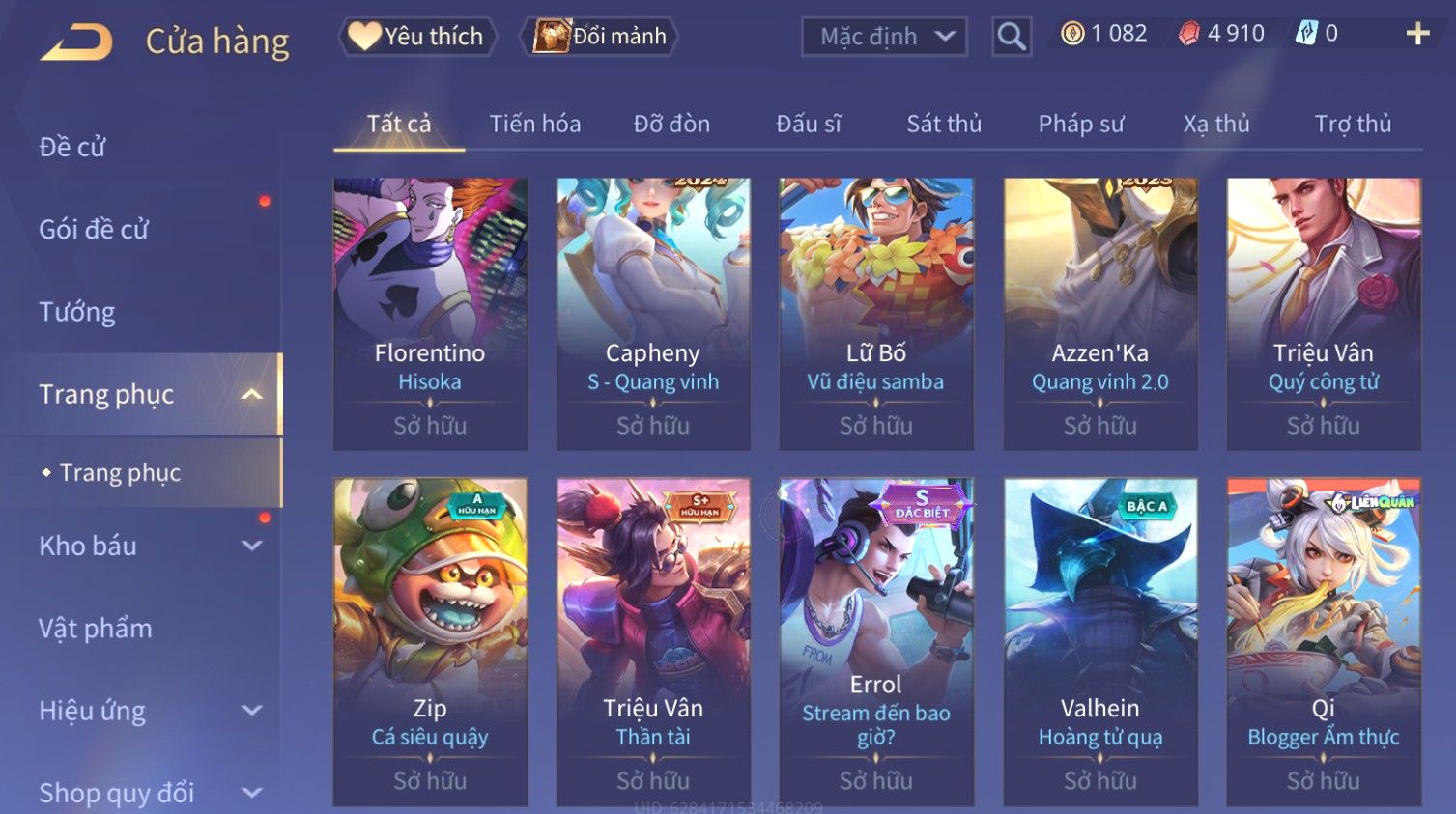Select the Florentino Hisoka skin card
The image size is (1456, 814).
pos(430,314)
